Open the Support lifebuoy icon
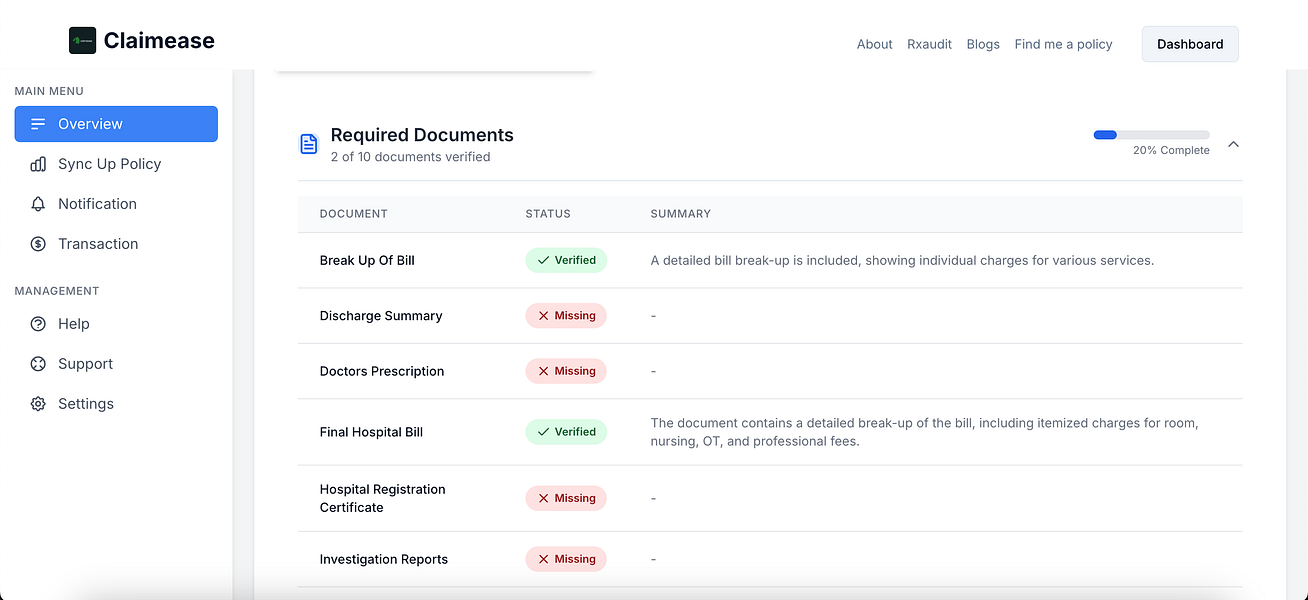Viewport: 1308px width, 600px height. click(x=38, y=364)
